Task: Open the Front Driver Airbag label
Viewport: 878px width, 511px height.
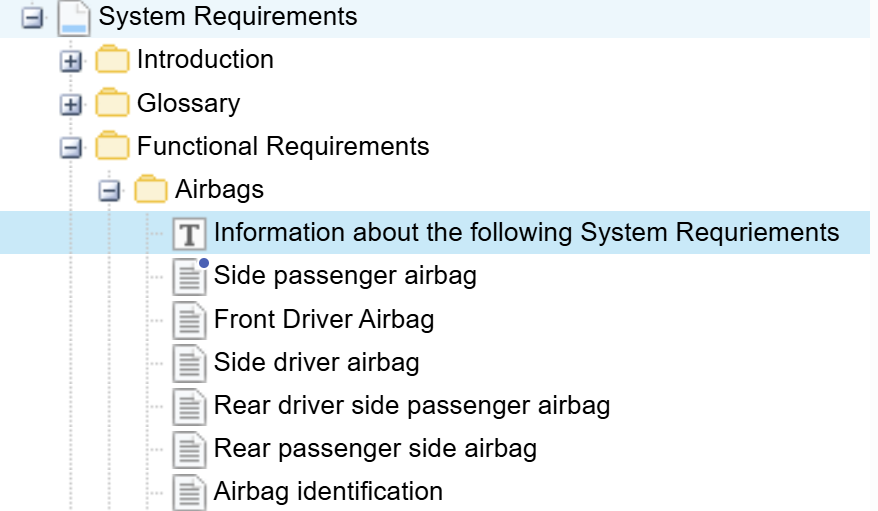Action: coord(324,319)
